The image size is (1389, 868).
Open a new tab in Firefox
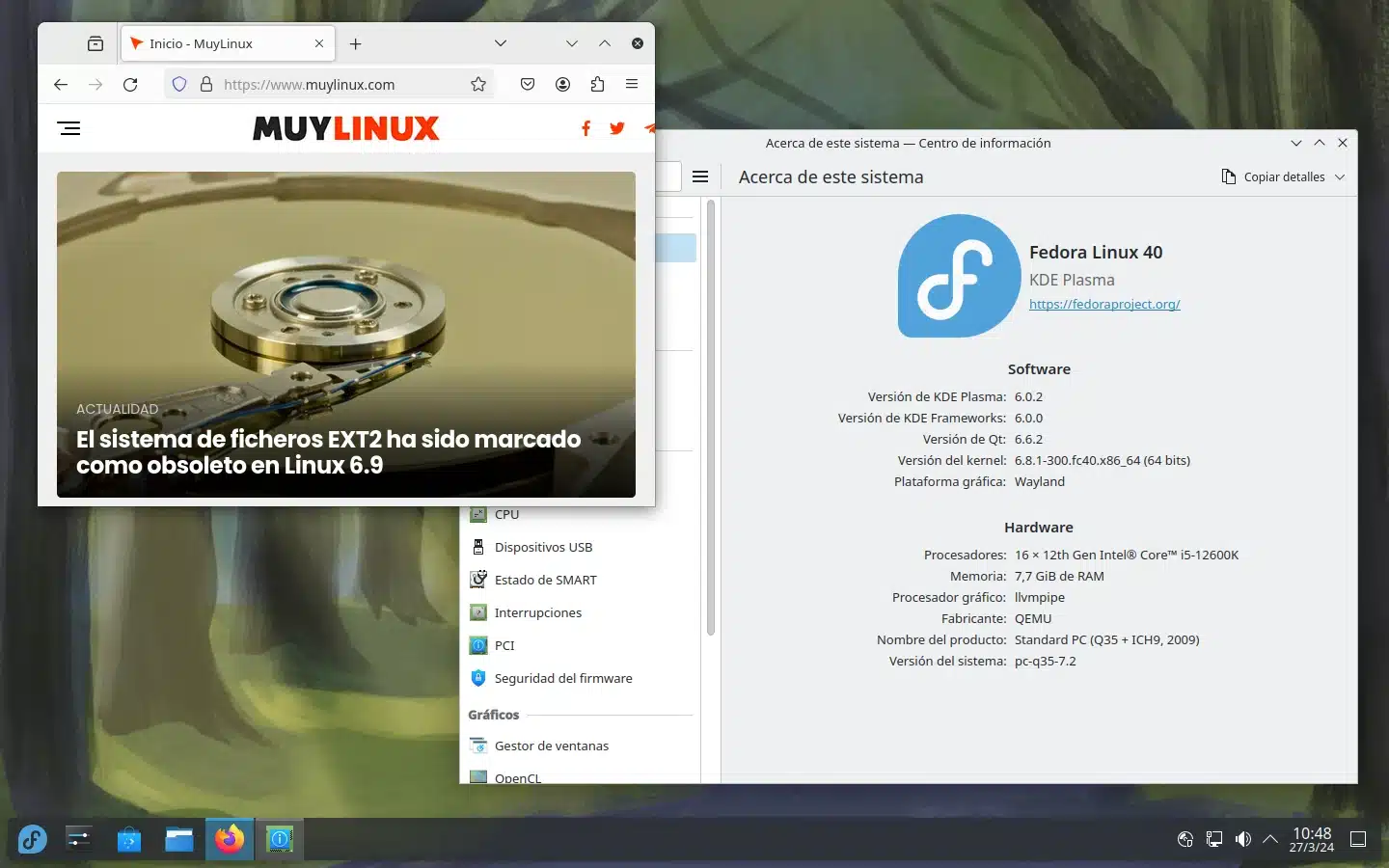(355, 43)
